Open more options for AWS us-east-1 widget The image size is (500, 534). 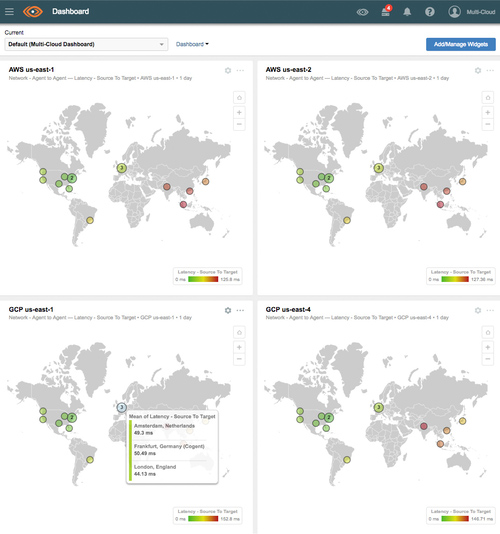tap(240, 70)
